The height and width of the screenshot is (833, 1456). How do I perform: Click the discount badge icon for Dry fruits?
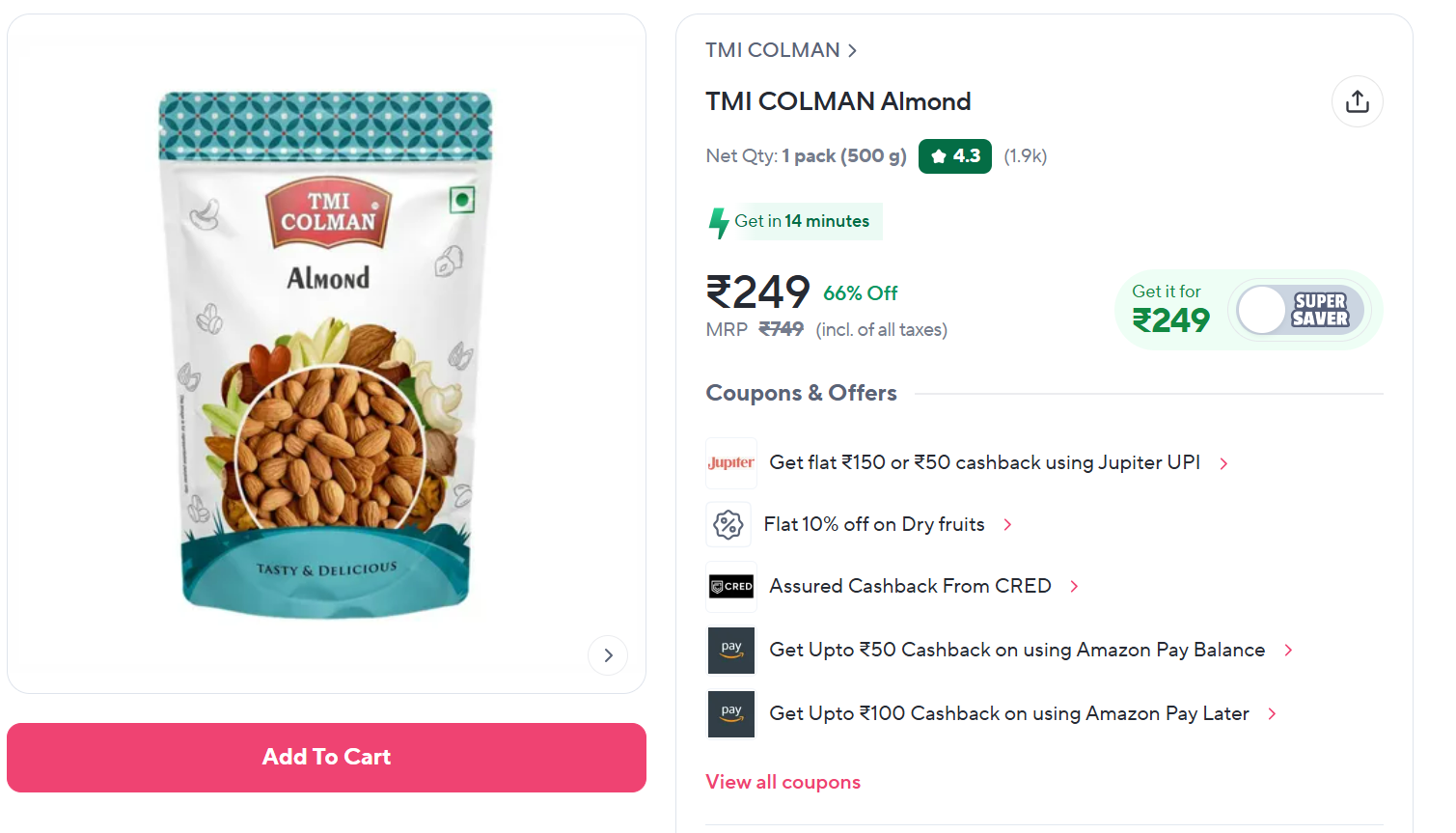(x=728, y=525)
